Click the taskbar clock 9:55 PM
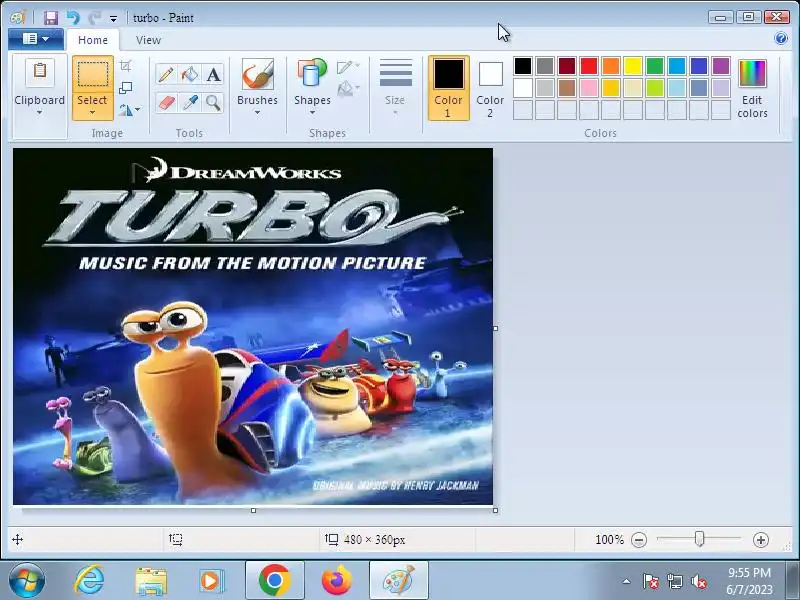800x600 pixels. [749, 572]
